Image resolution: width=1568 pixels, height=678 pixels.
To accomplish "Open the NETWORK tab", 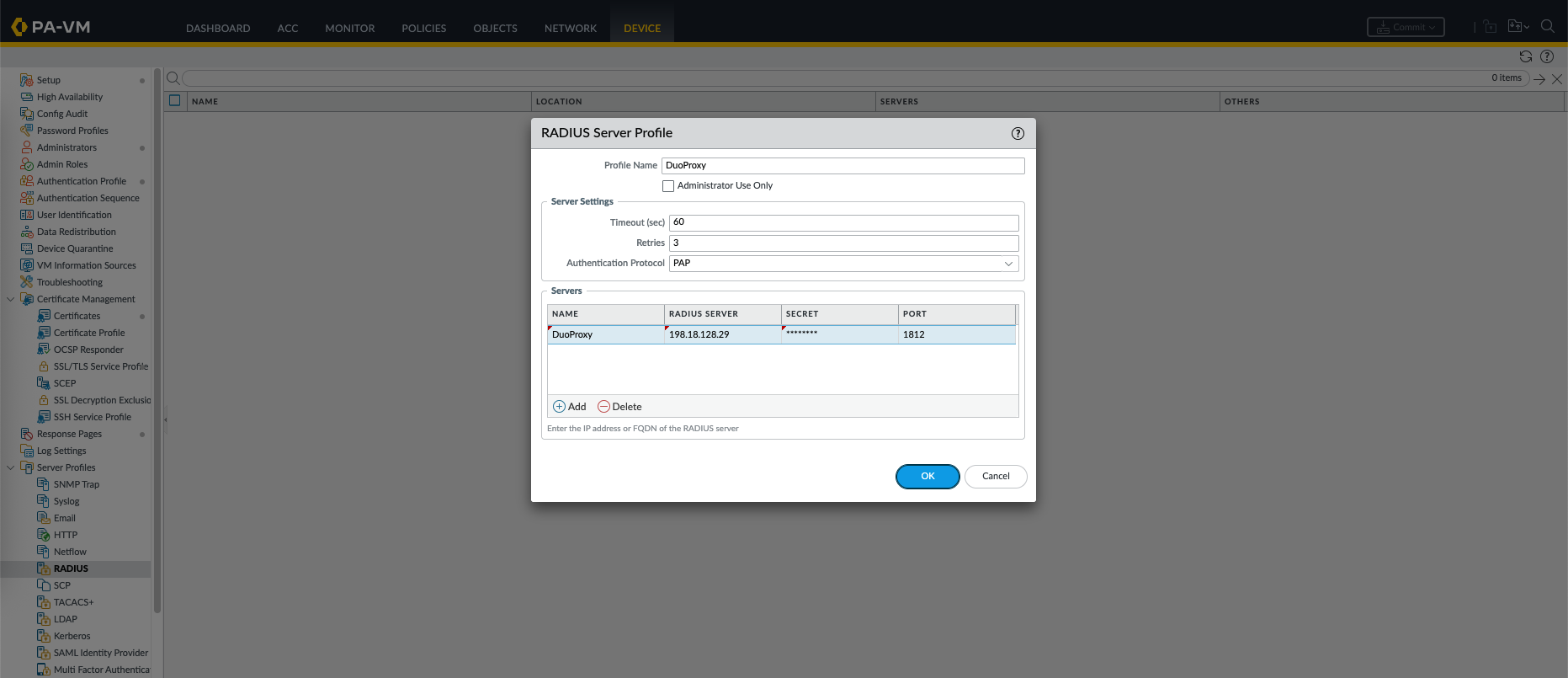I will pos(570,28).
